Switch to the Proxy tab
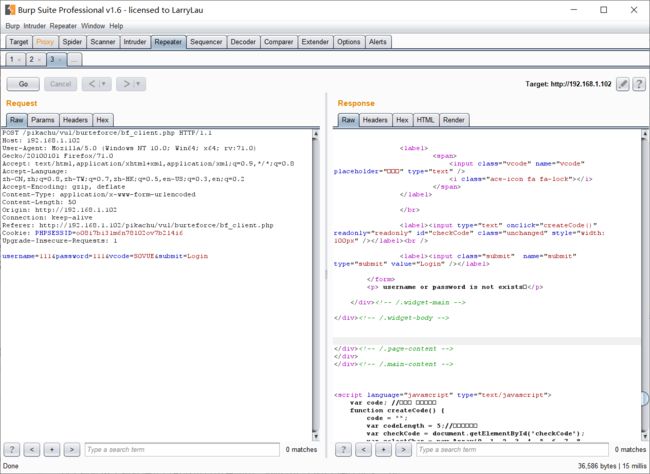The width and height of the screenshot is (650, 474). coord(45,42)
